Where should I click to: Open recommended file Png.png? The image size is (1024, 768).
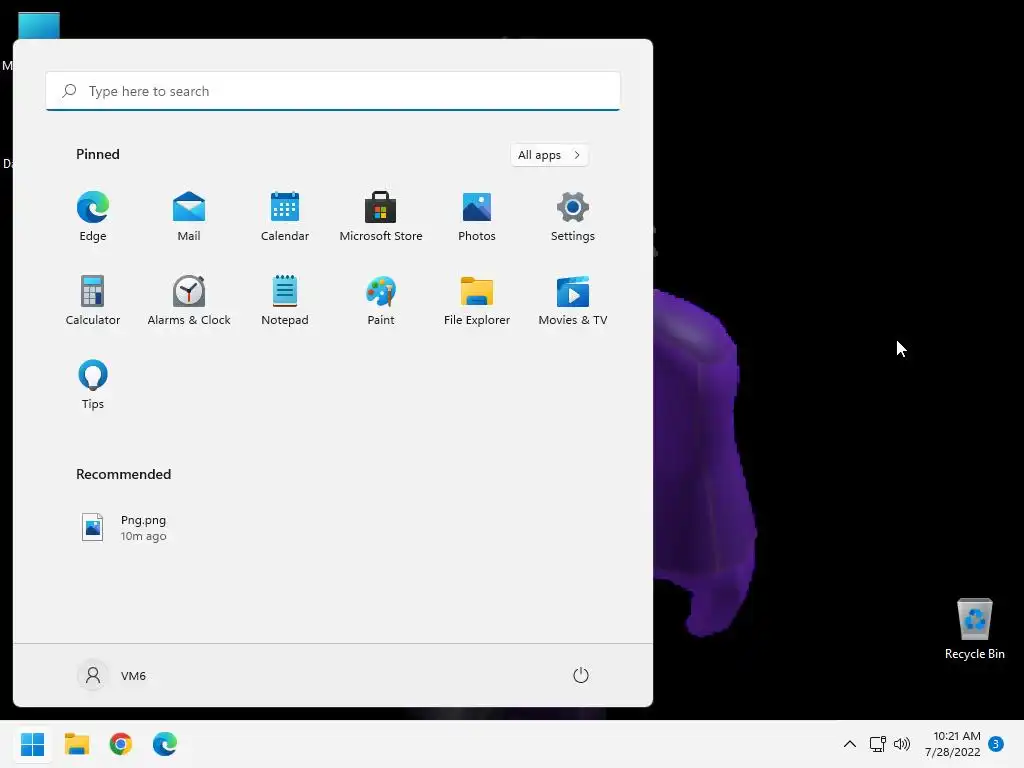124,528
